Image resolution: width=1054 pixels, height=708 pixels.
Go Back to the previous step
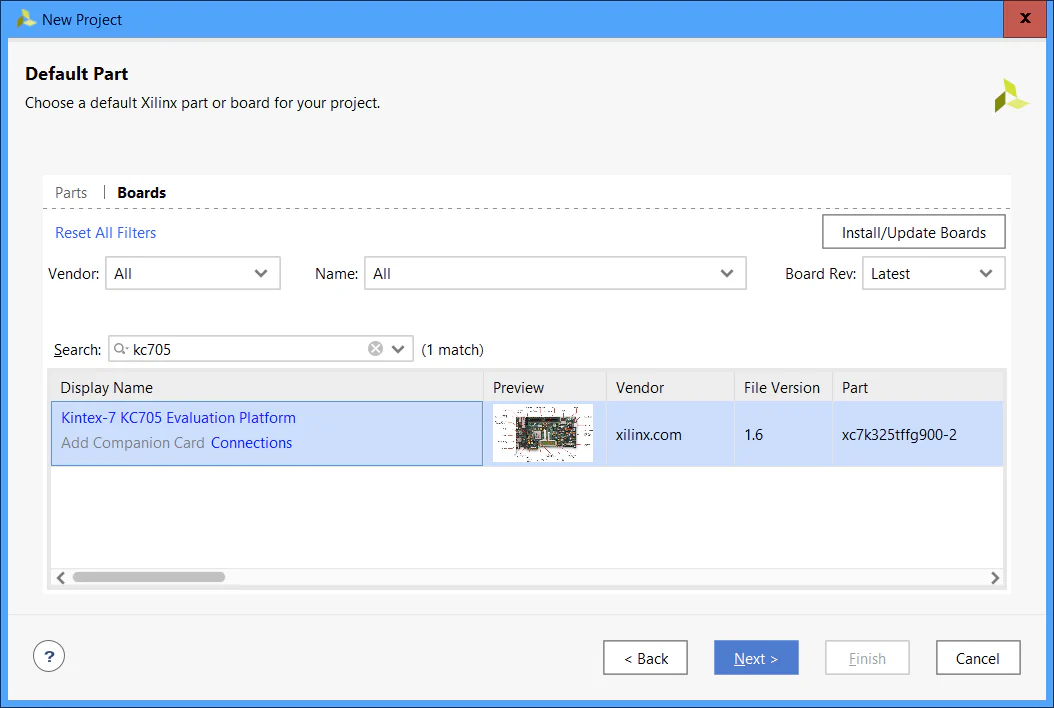[645, 658]
